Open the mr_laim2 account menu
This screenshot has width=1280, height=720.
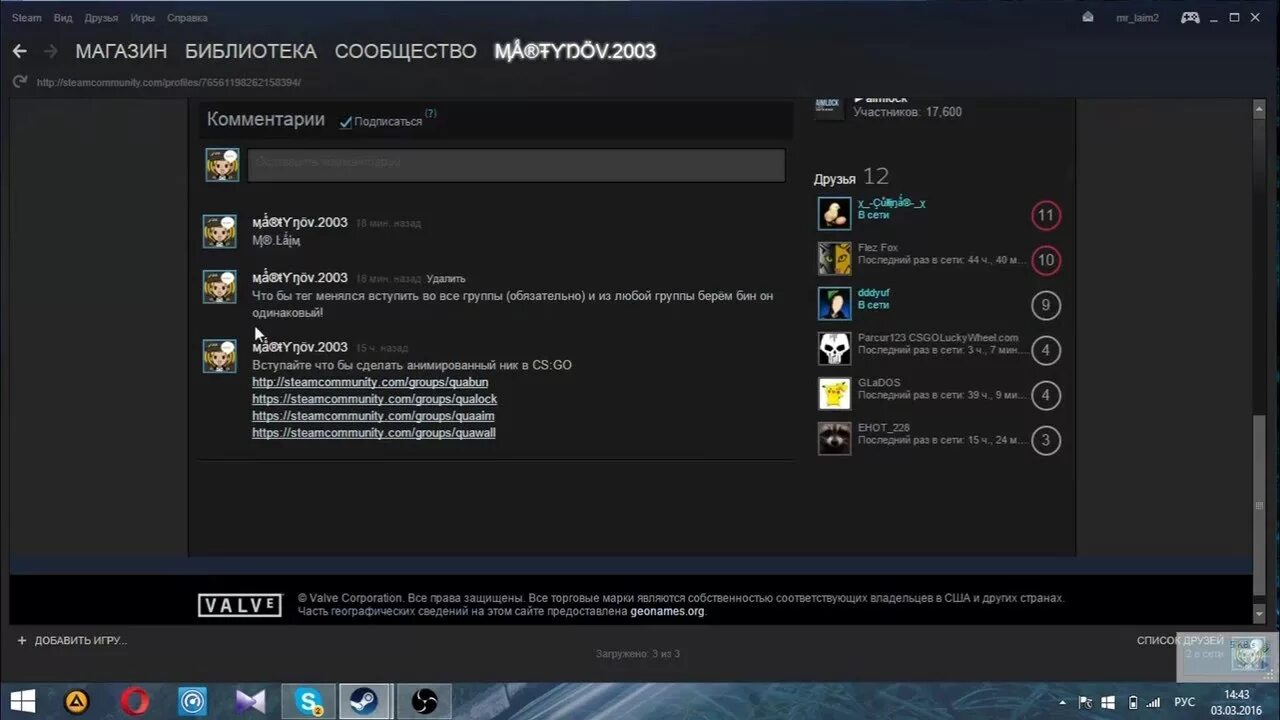point(1137,18)
